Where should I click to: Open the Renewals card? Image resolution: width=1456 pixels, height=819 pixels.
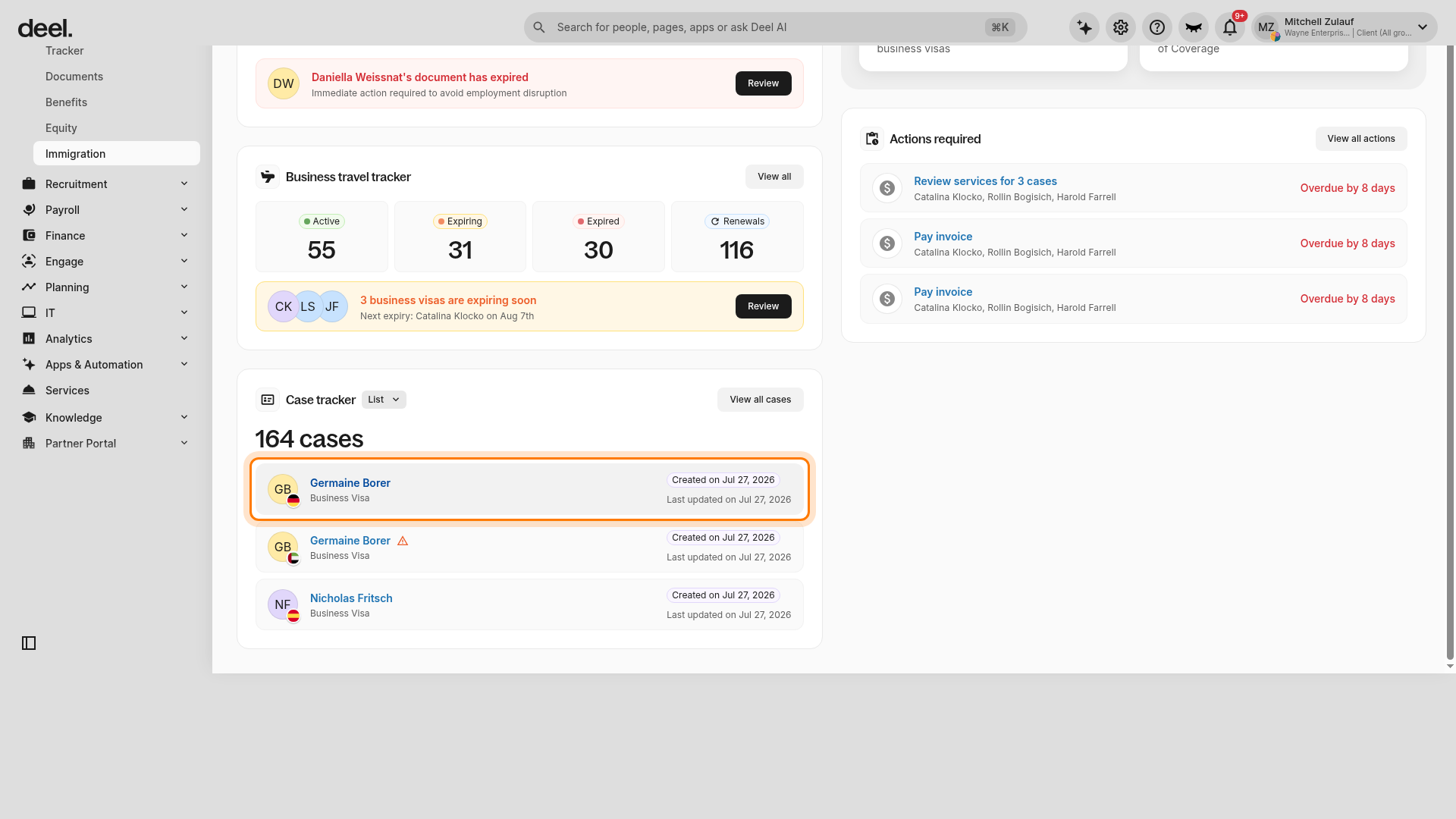[737, 237]
